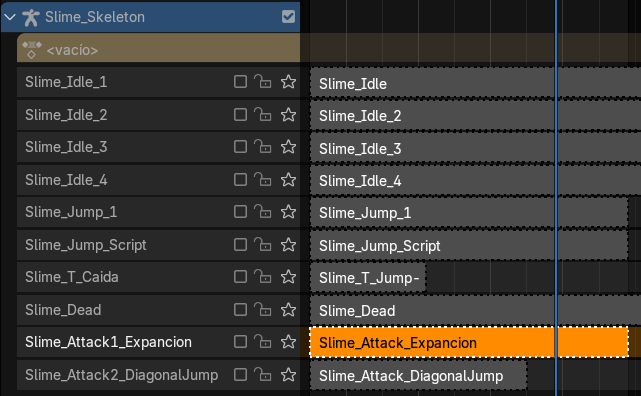This screenshot has width=641, height=396.
Task: Toggle solo star on Slime_Dead track
Action: coord(288,310)
